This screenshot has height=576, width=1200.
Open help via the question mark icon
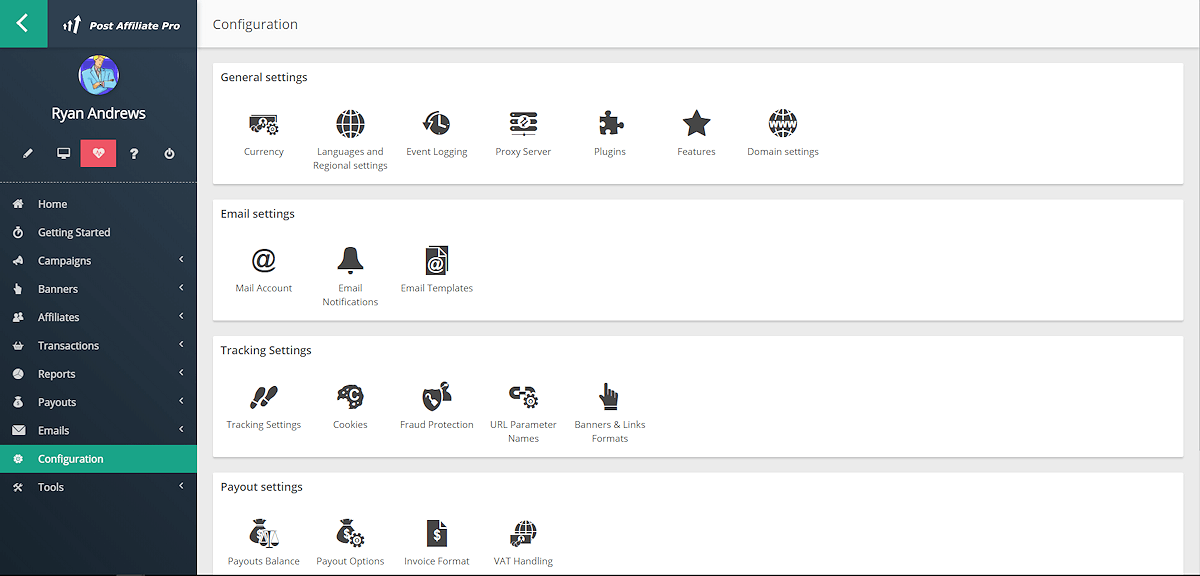(x=134, y=153)
